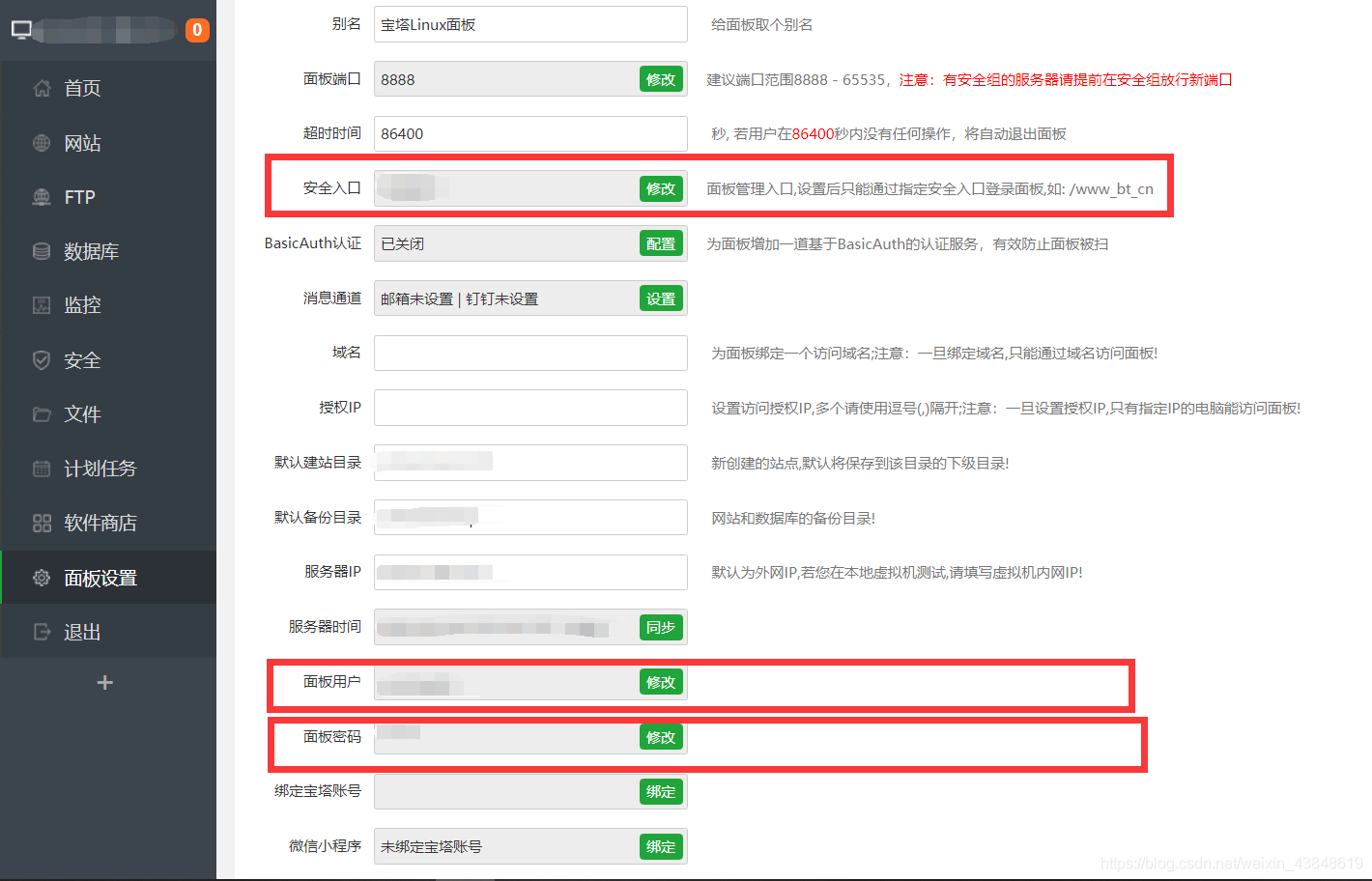1372x881 pixels.
Task: Click the database icon beside 数据库
Action: tap(42, 251)
